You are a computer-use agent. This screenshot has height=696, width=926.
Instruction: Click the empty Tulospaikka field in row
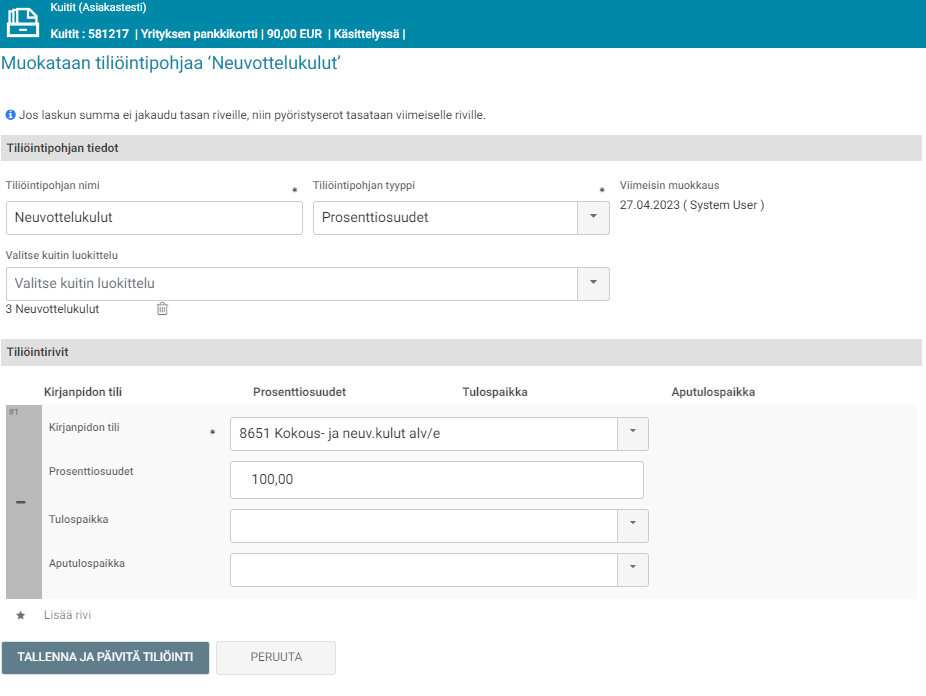[423, 526]
